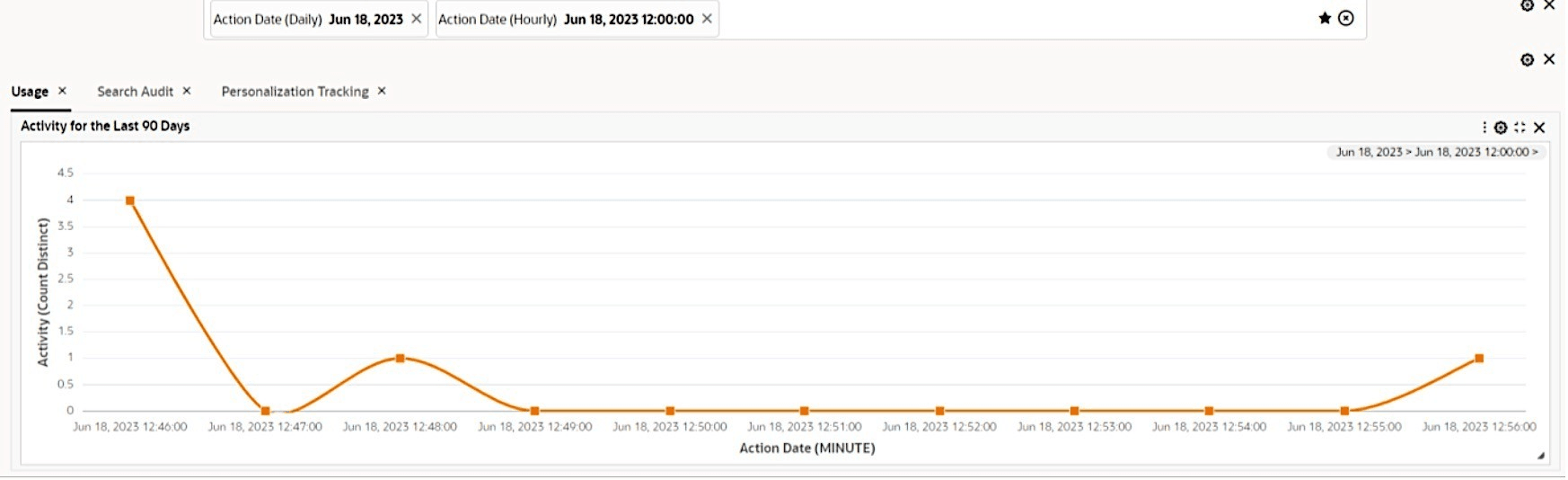Select the data point at 12:52:00
The image size is (1568, 480).
939,411
